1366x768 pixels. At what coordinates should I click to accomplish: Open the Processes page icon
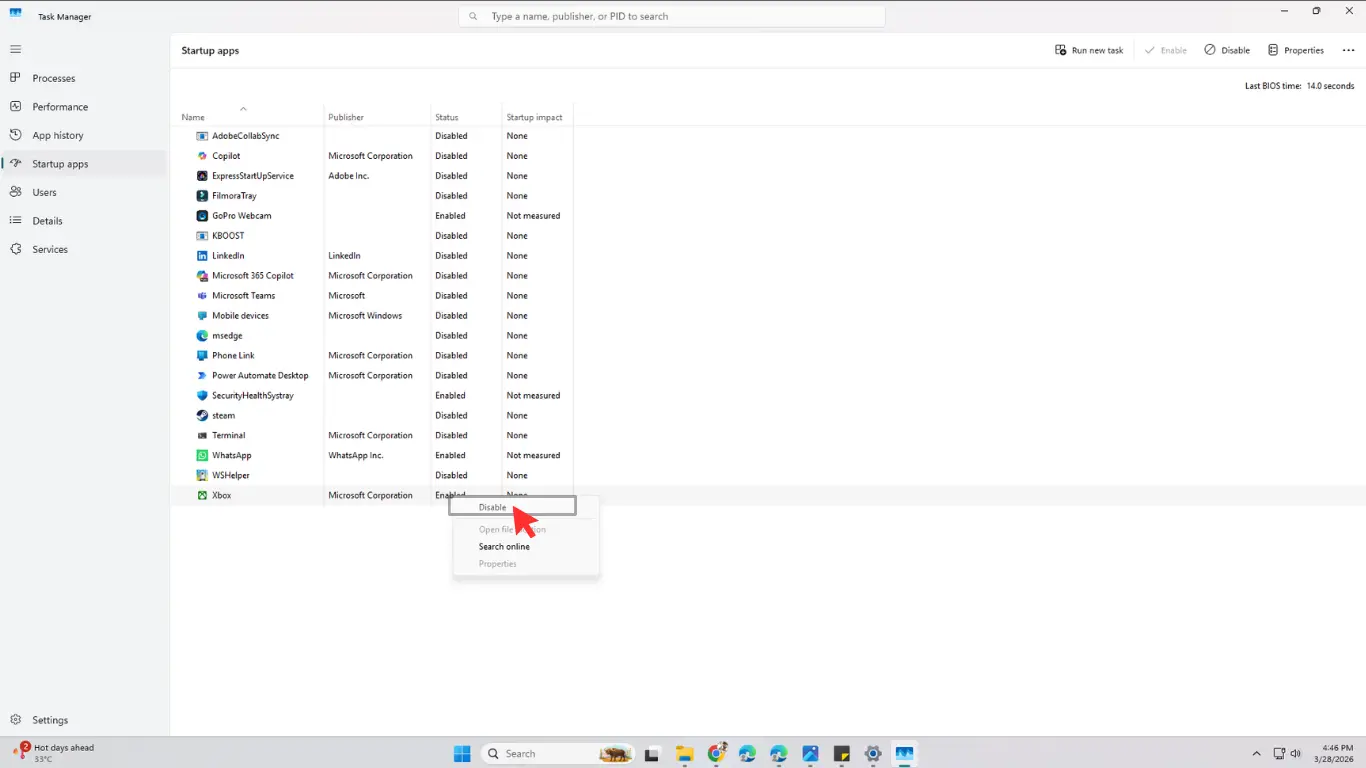click(x=15, y=78)
